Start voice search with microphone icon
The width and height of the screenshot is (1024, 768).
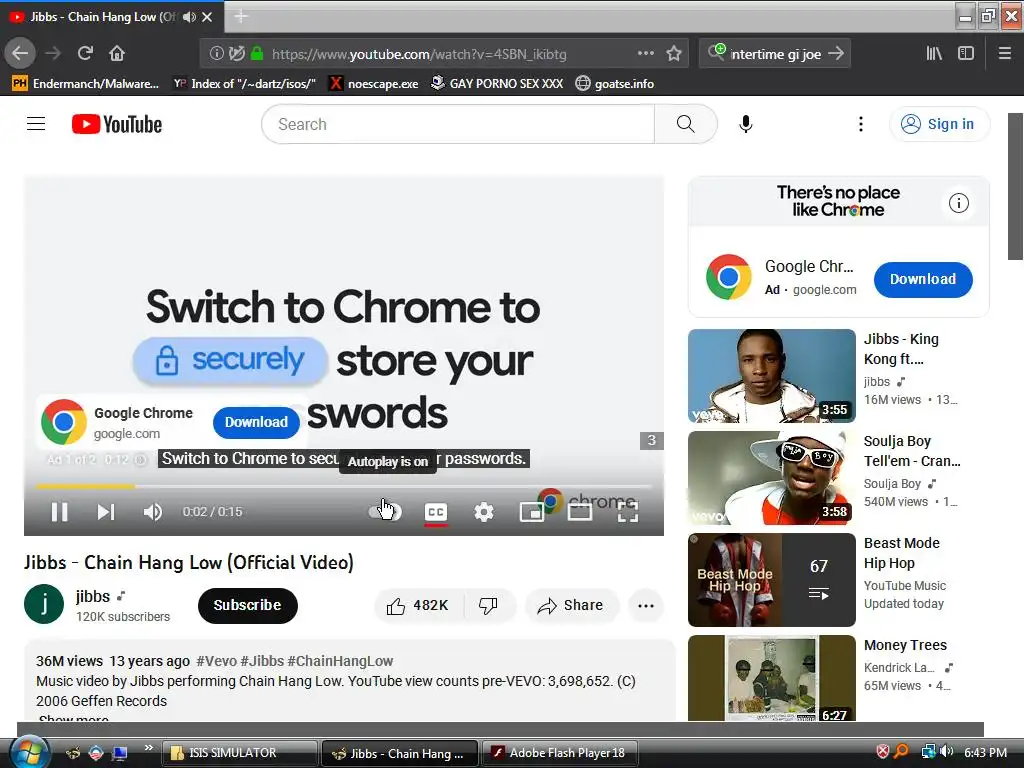click(x=746, y=124)
